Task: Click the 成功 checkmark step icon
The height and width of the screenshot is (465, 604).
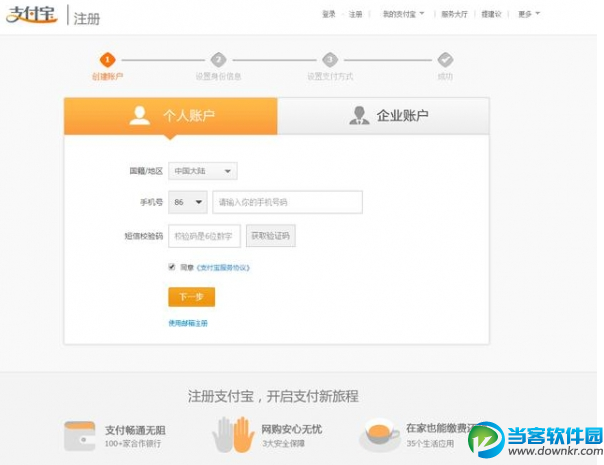Action: 445,60
